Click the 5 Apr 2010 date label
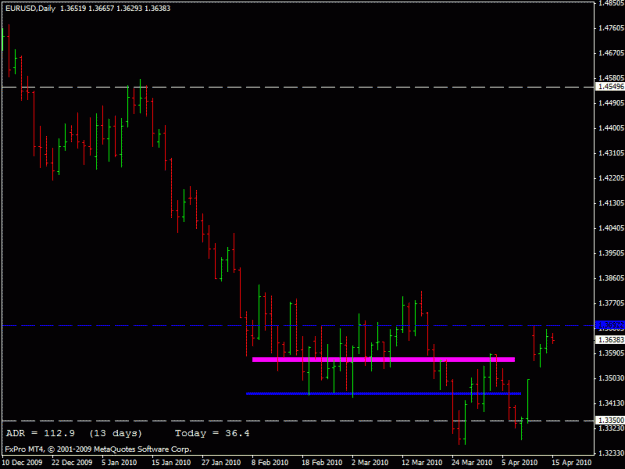The height and width of the screenshot is (469, 625). click(520, 463)
